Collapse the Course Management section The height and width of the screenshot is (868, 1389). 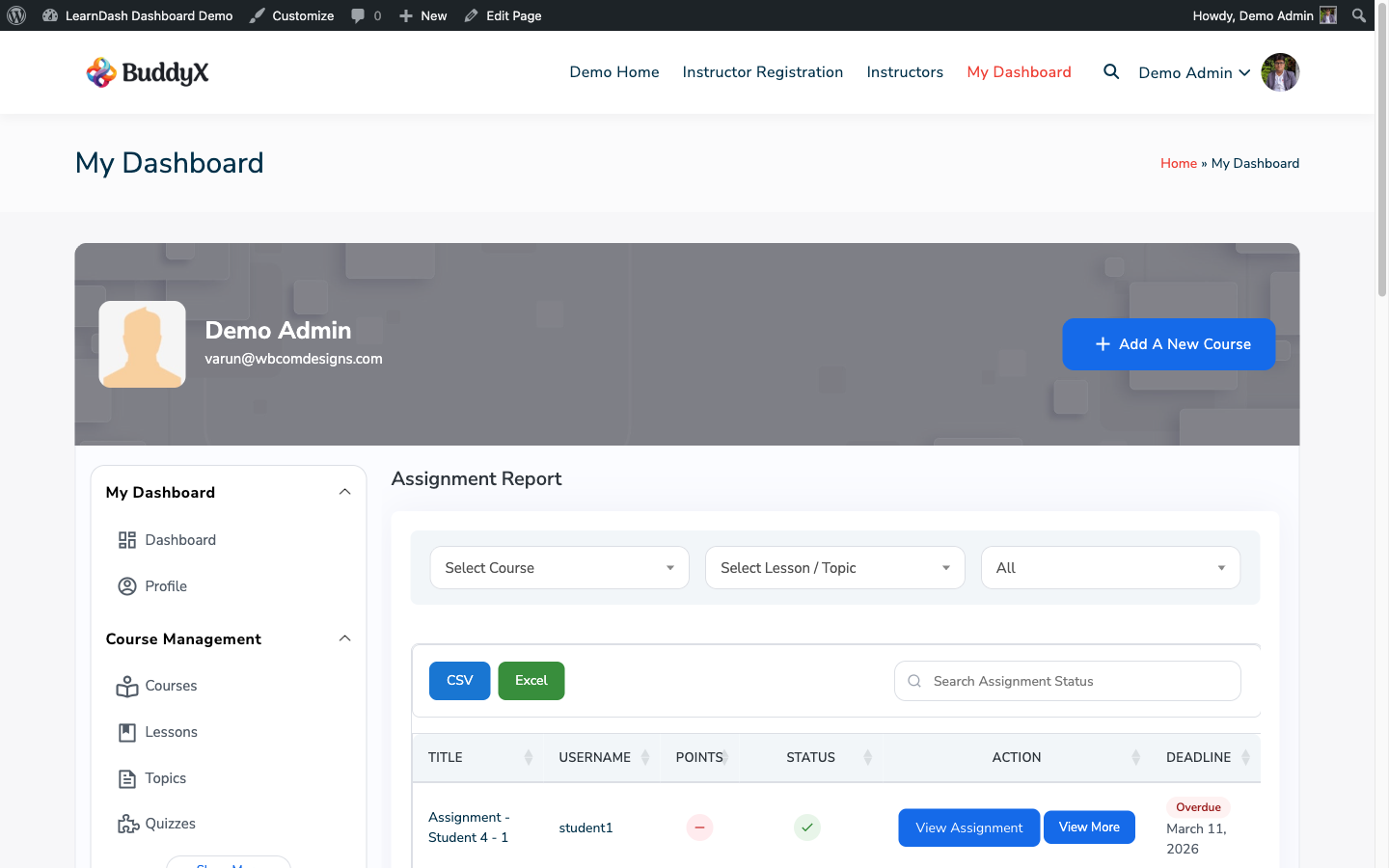pyautogui.click(x=344, y=638)
